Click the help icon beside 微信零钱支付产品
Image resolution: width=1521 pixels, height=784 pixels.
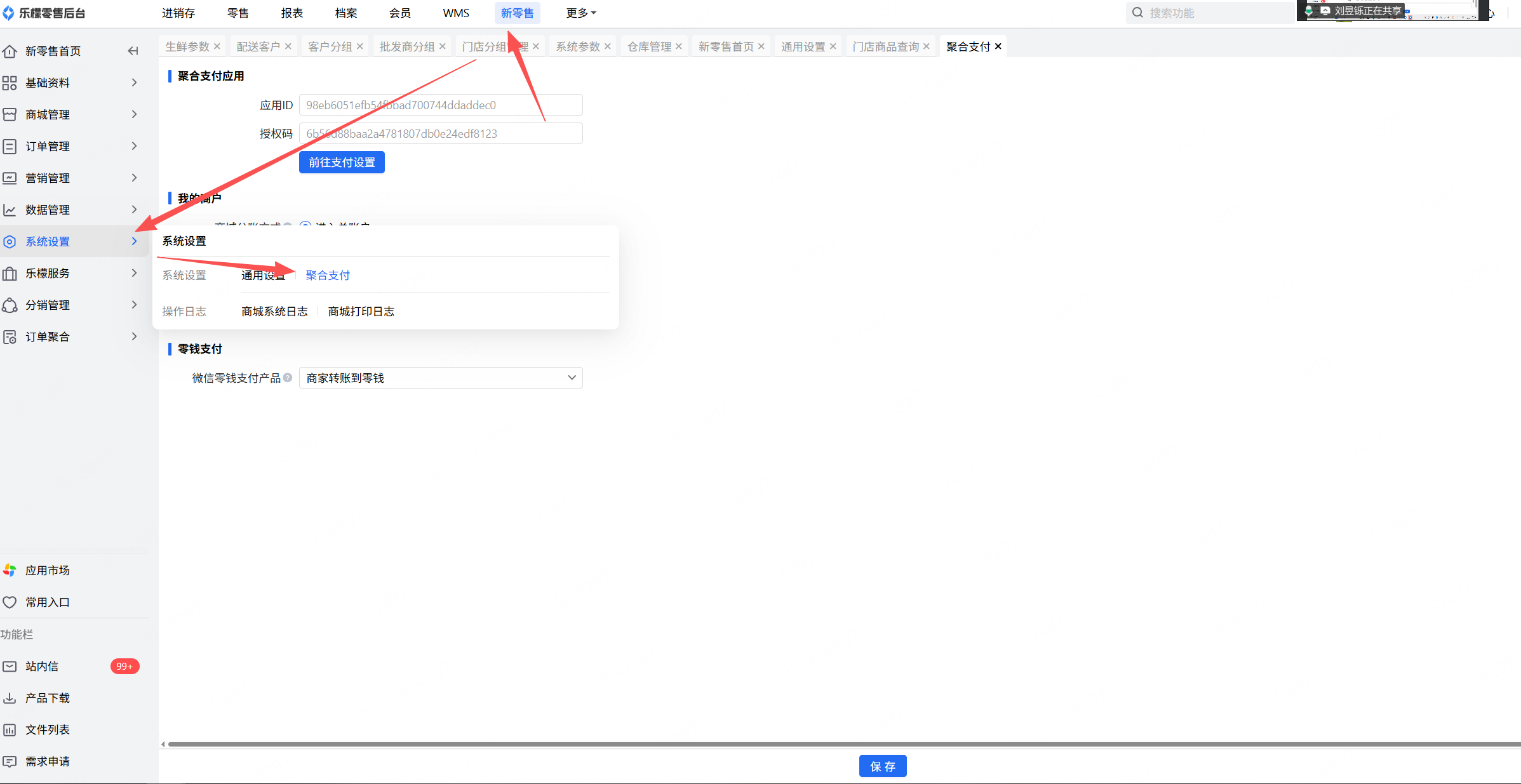pyautogui.click(x=288, y=378)
